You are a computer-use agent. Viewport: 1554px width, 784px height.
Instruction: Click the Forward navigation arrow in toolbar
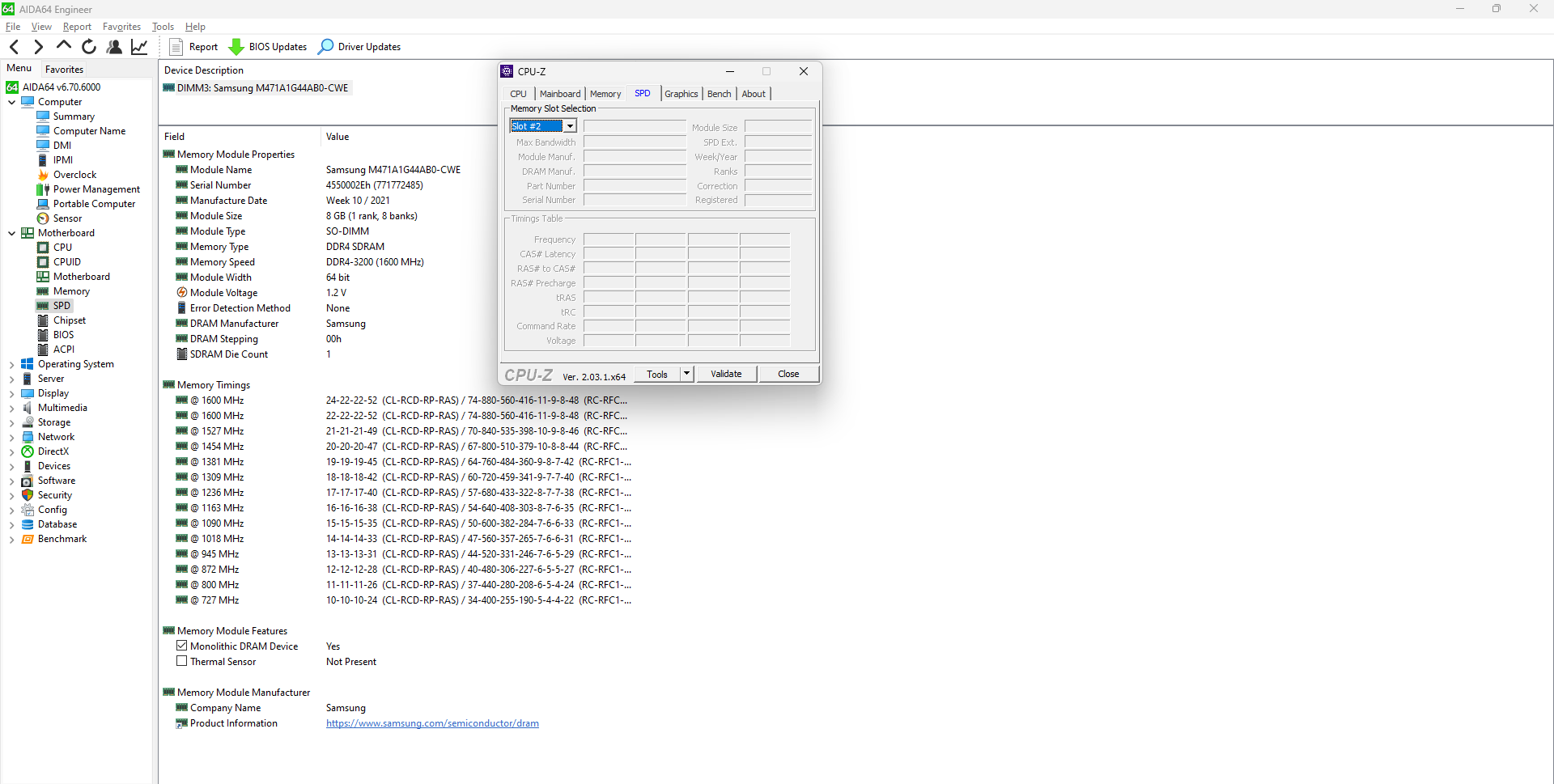point(38,47)
